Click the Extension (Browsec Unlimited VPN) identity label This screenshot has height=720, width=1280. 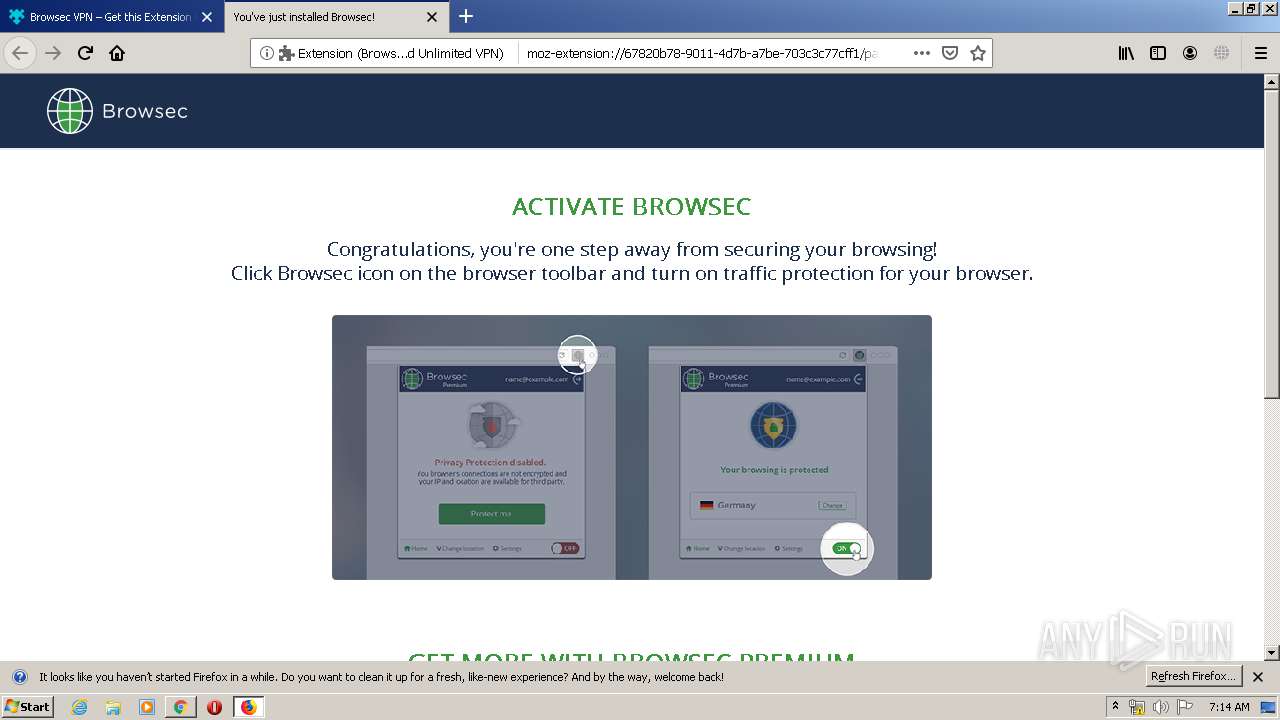click(x=392, y=53)
